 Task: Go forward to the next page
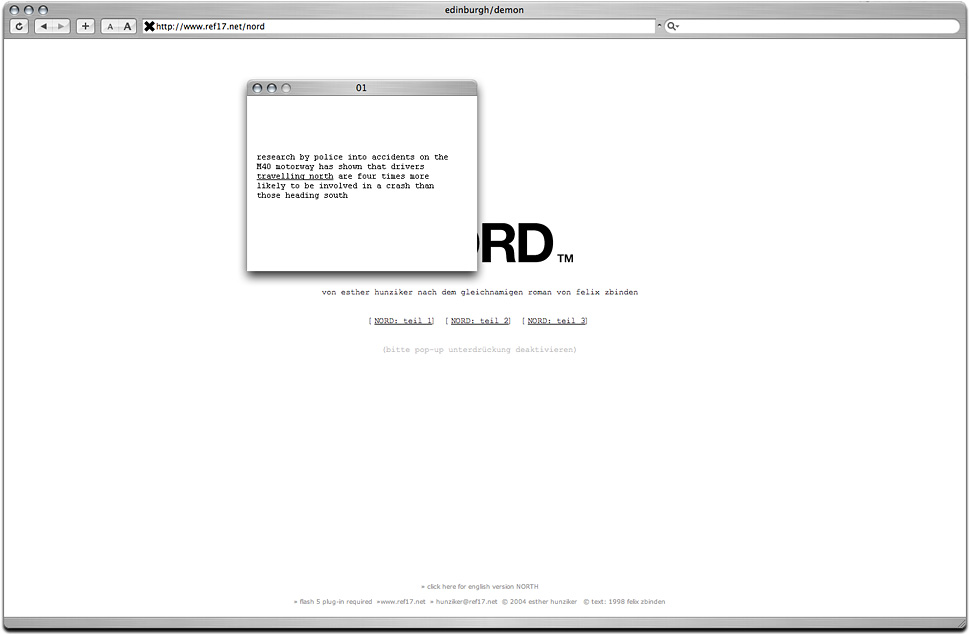(x=61, y=26)
